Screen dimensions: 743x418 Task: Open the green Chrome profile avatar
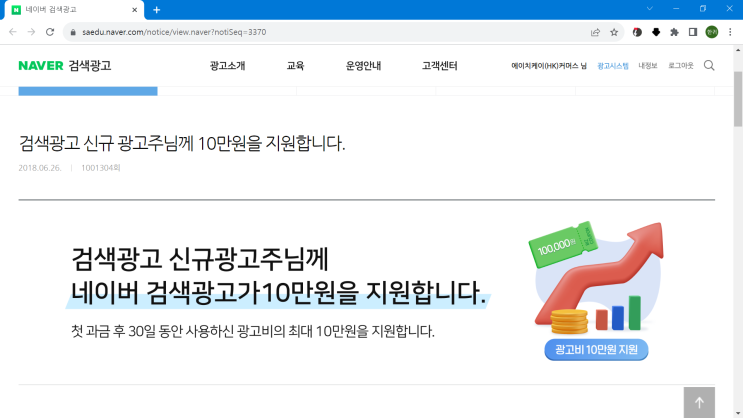[712, 32]
